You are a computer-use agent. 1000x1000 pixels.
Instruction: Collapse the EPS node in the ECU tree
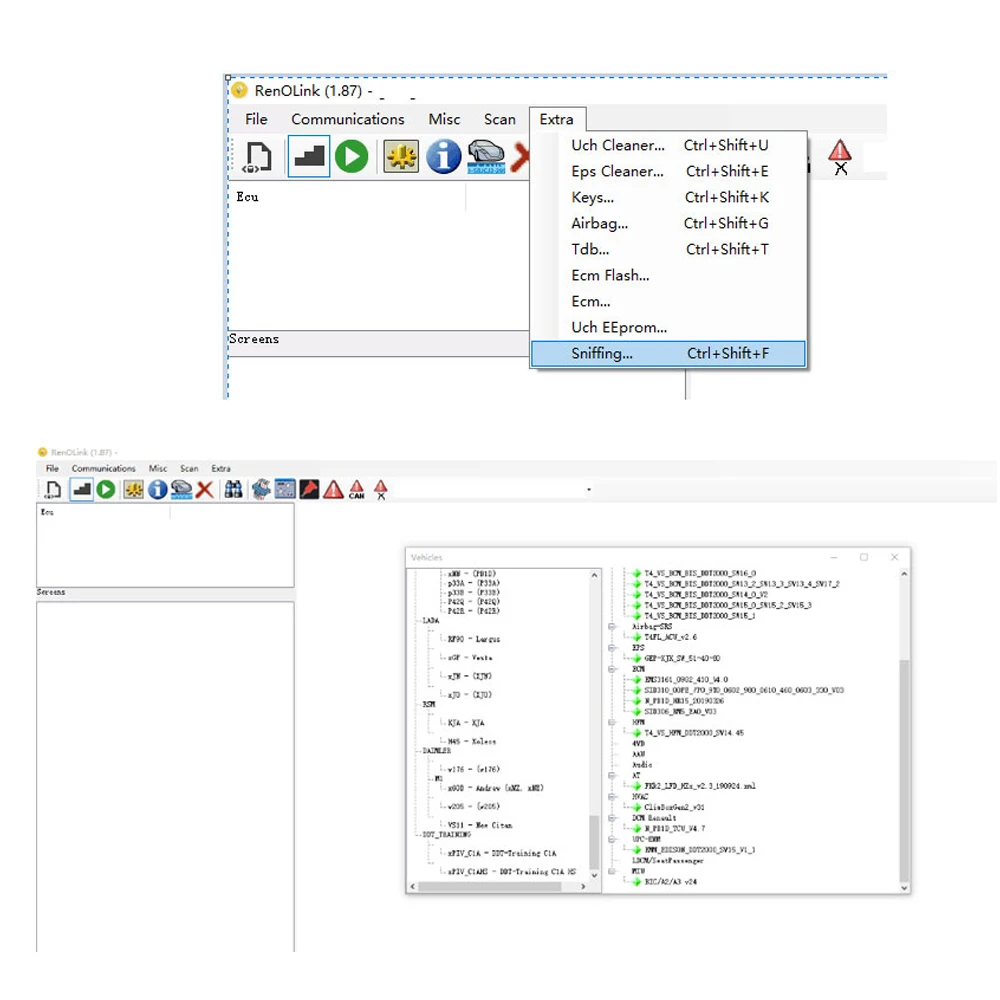612,648
